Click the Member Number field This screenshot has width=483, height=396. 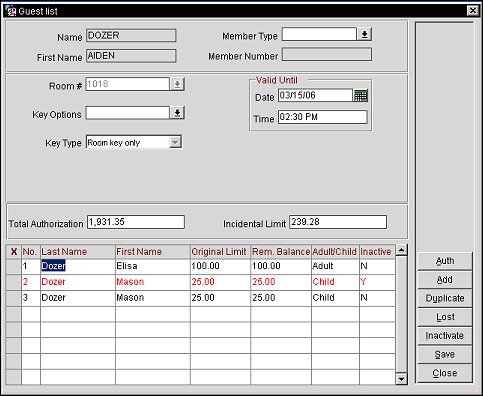pyautogui.click(x=327, y=55)
